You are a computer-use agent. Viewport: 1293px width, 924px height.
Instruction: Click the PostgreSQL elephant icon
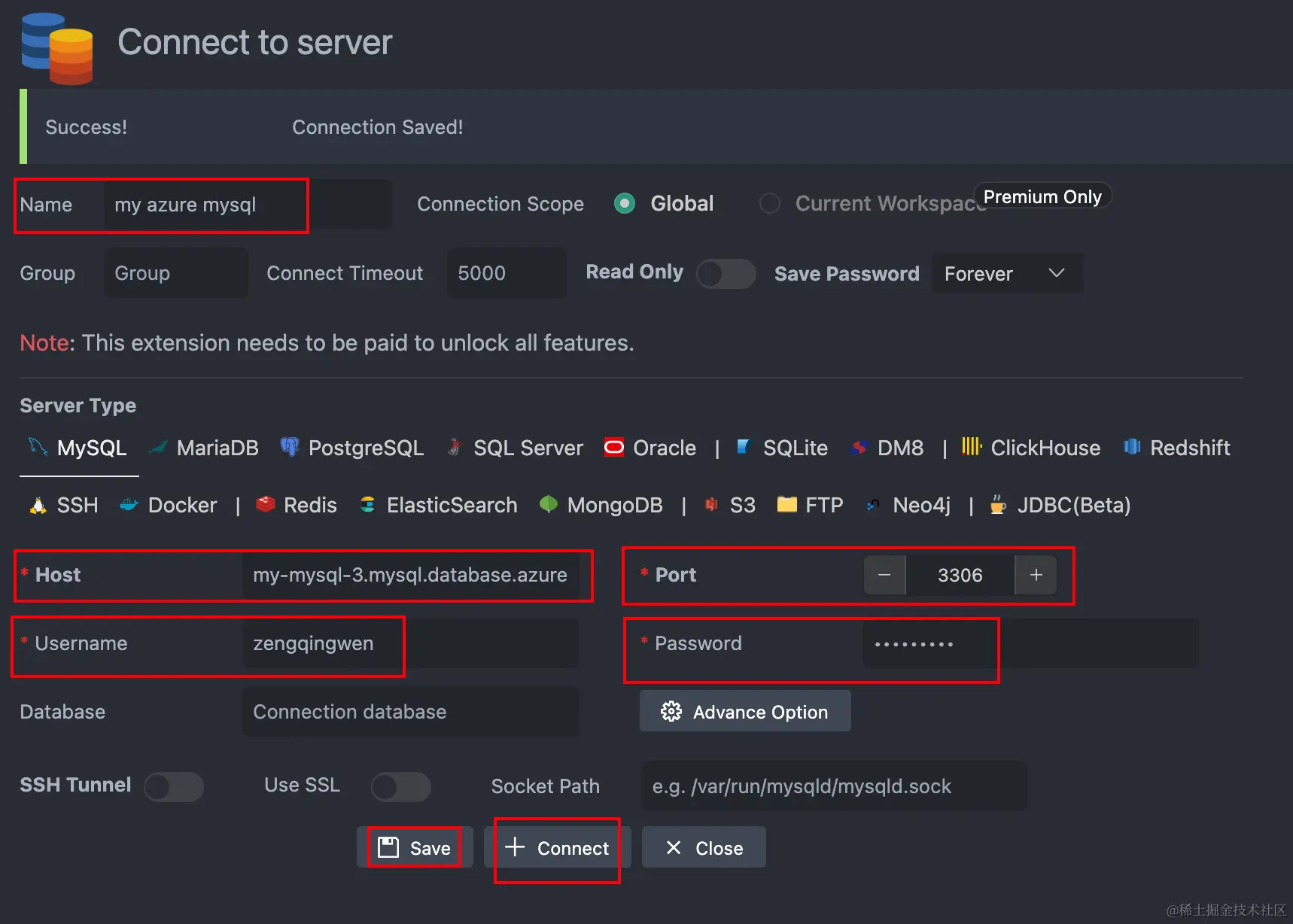click(290, 447)
